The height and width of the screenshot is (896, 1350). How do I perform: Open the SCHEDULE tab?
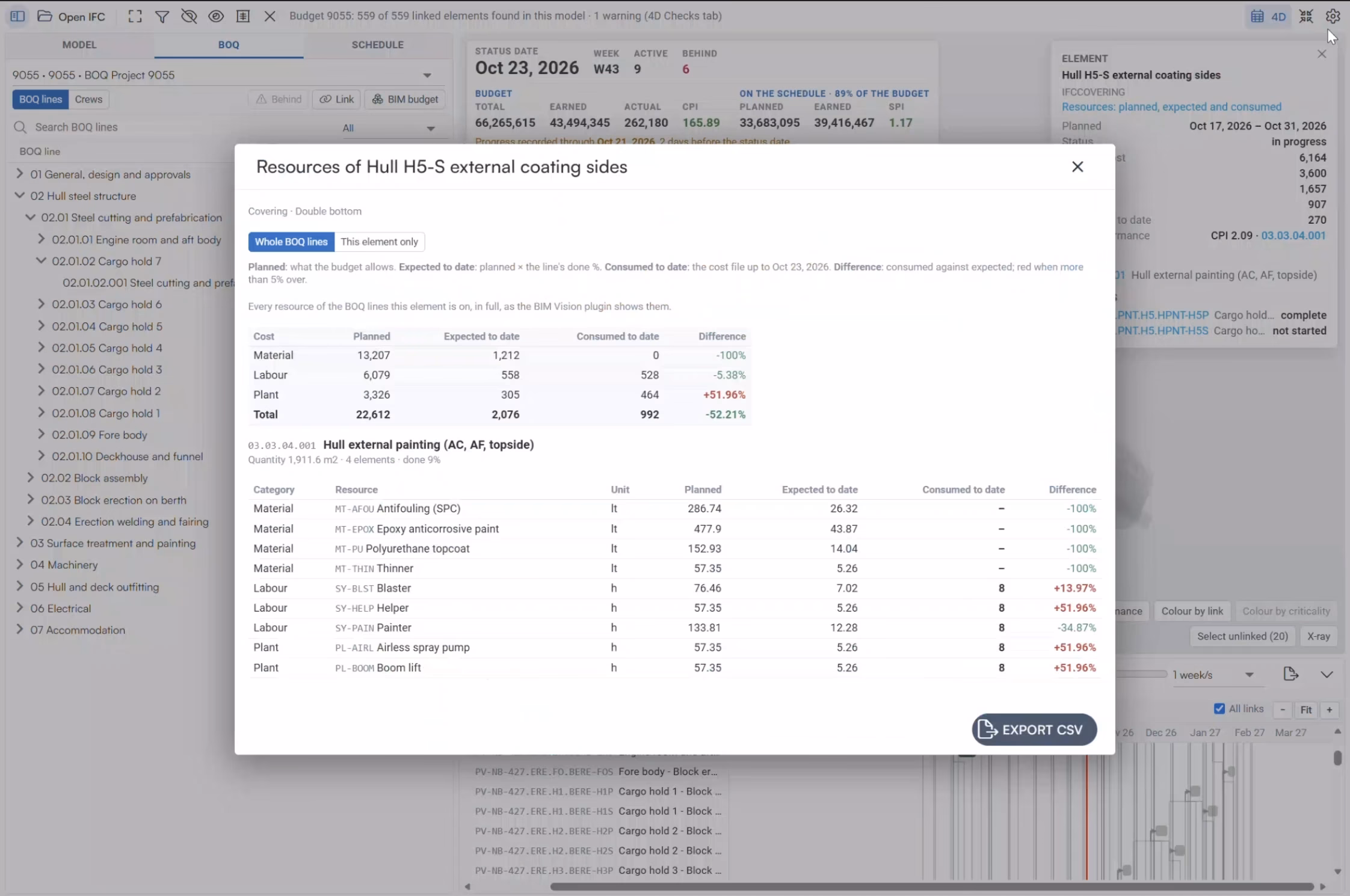click(378, 44)
